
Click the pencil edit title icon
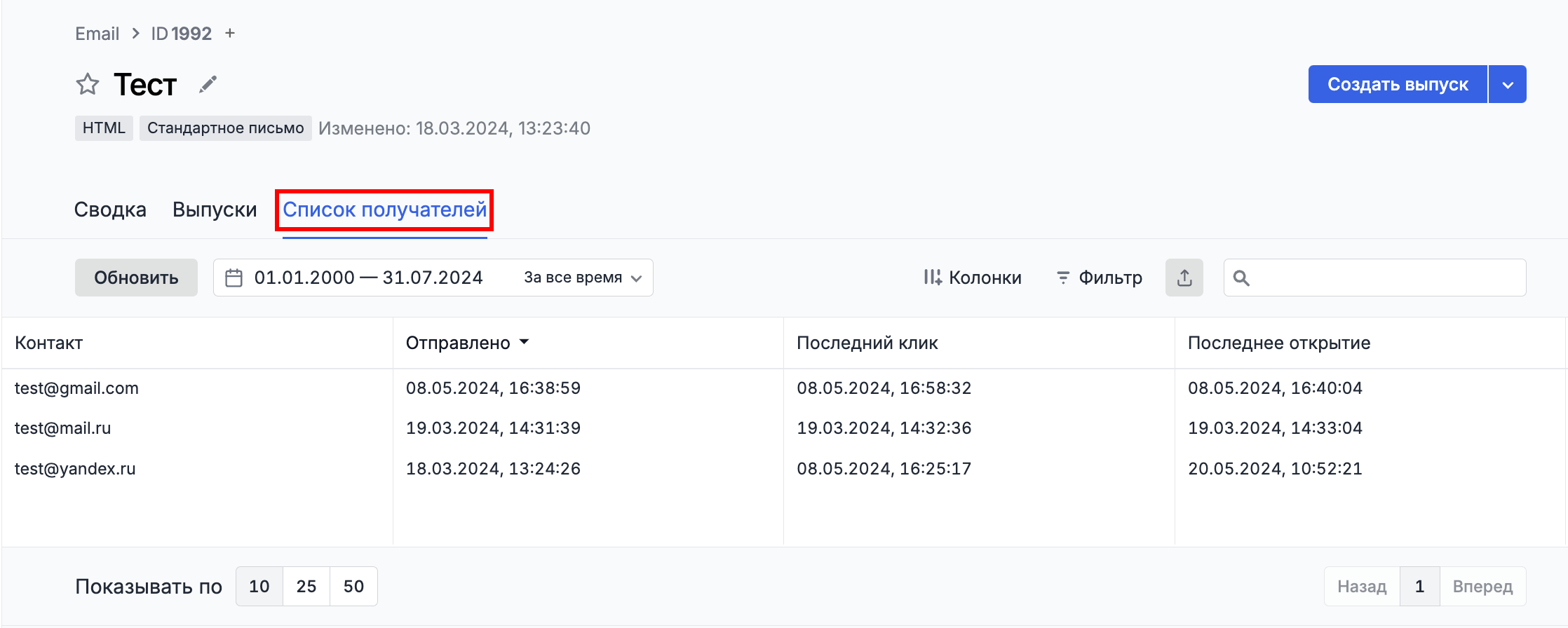pos(208,85)
